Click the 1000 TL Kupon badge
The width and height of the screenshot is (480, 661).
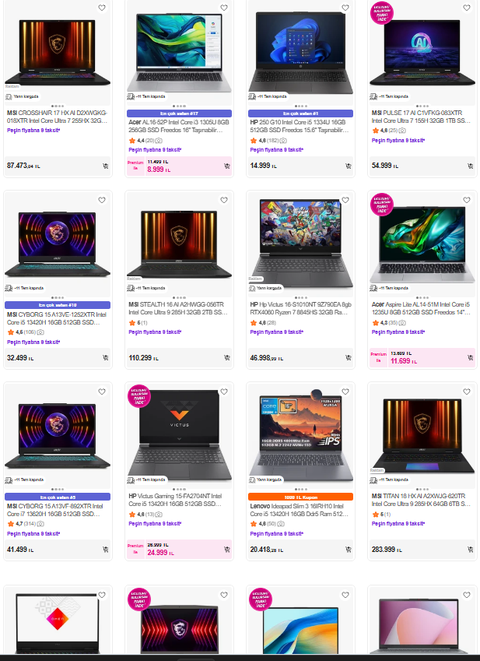click(300, 497)
